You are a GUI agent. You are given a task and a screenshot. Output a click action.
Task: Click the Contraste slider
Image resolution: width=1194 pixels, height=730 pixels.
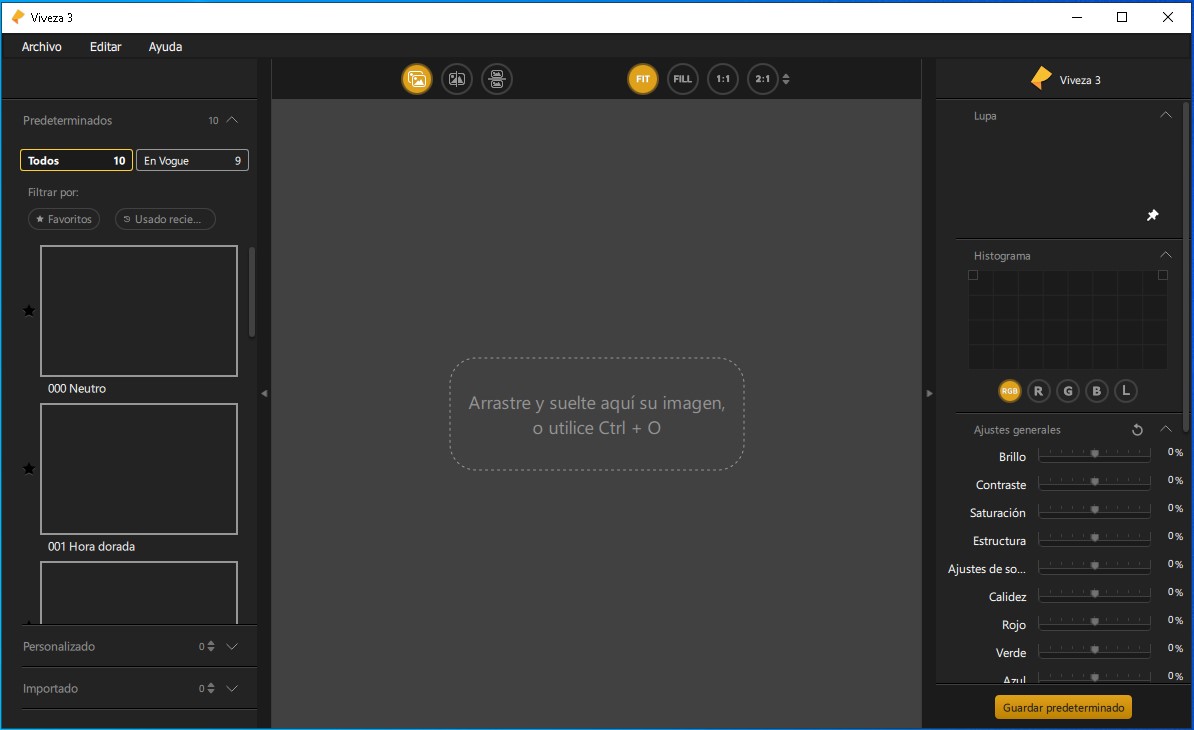pyautogui.click(x=1094, y=483)
